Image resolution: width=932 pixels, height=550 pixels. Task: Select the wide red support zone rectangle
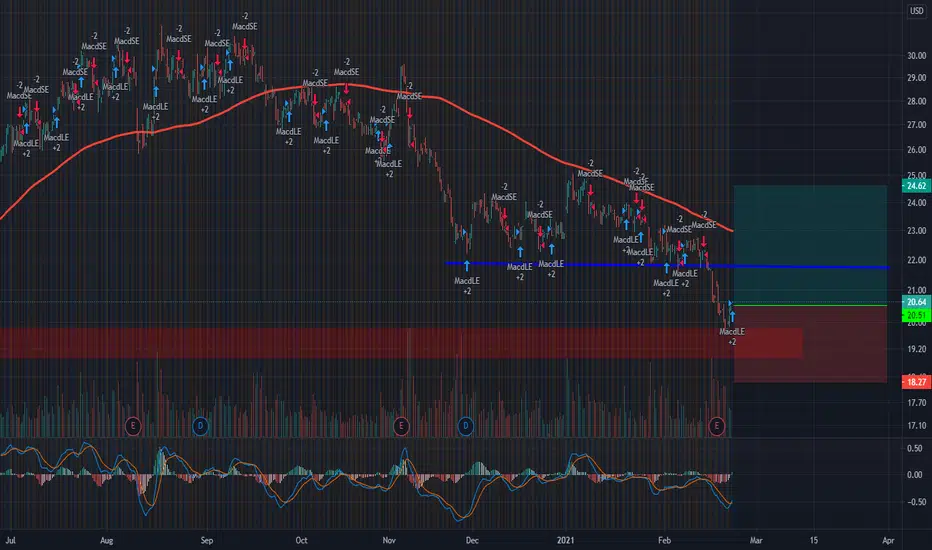[x=401, y=343]
